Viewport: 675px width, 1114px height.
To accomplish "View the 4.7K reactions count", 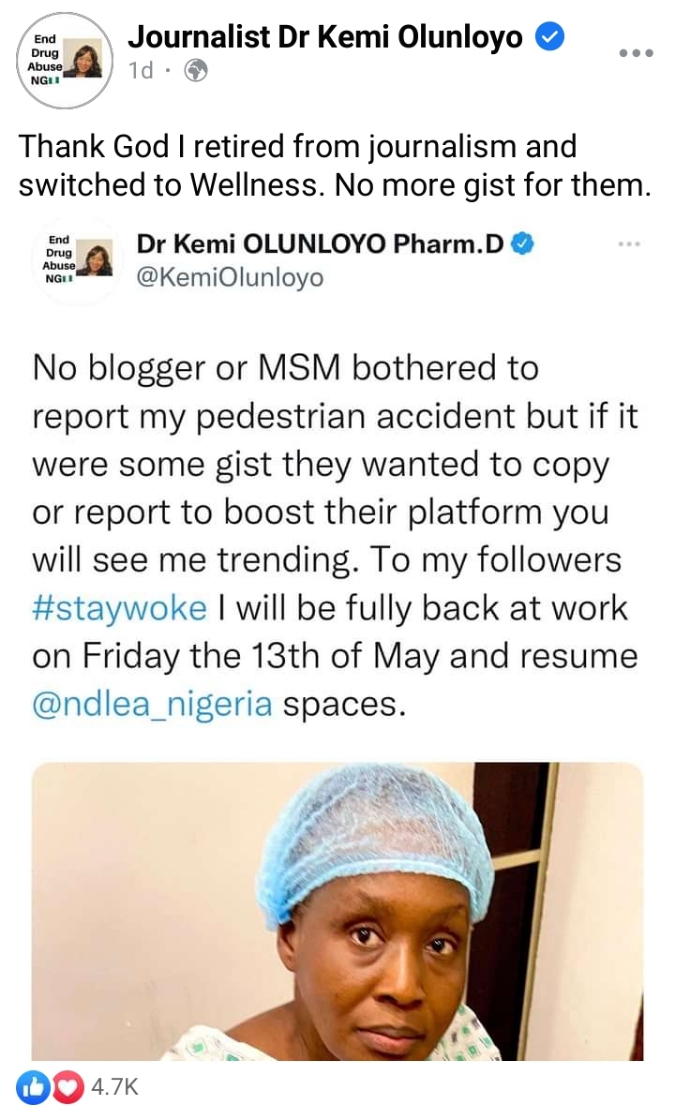I will (x=114, y=1087).
